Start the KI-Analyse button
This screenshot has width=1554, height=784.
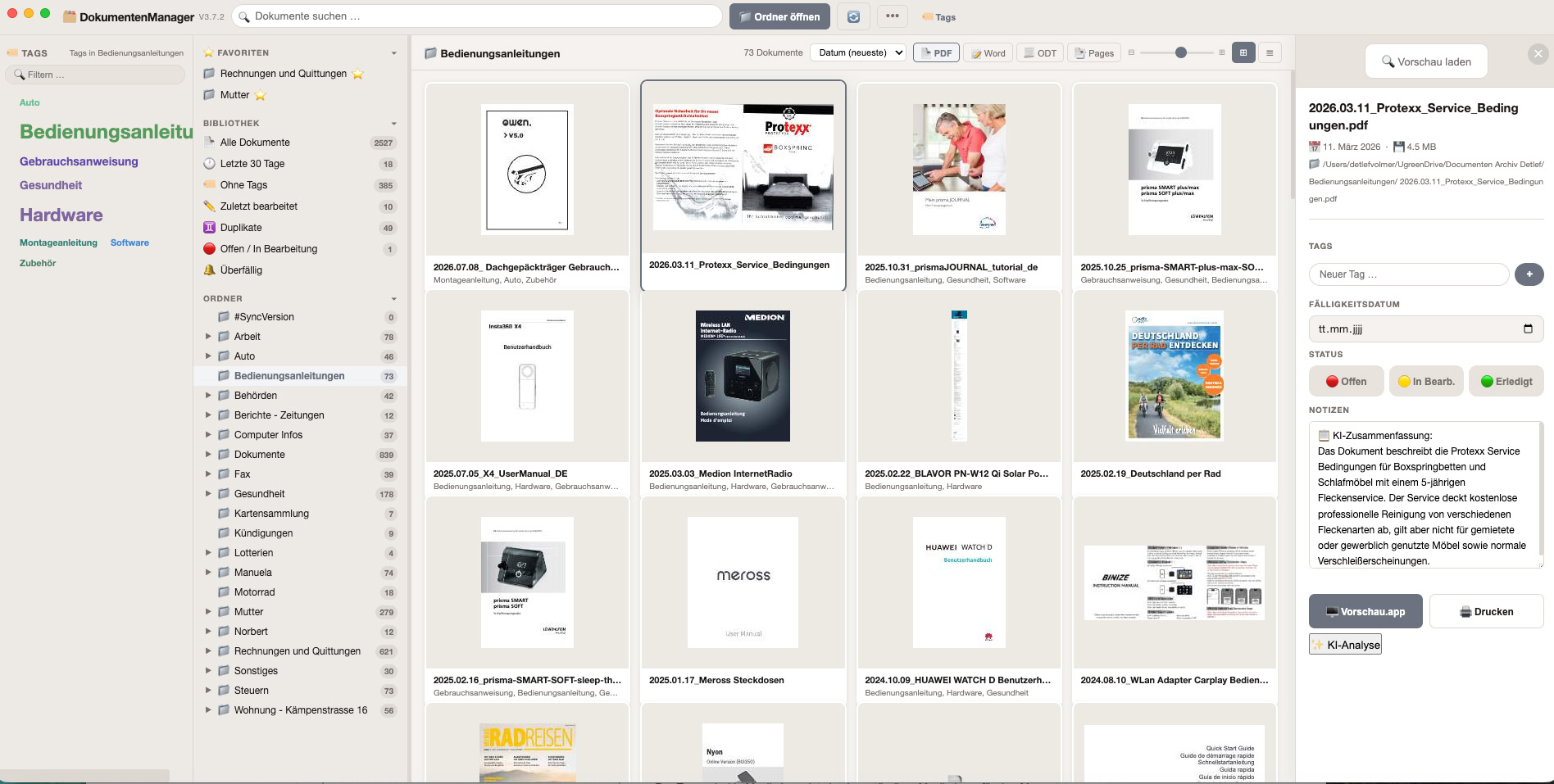[1345, 645]
